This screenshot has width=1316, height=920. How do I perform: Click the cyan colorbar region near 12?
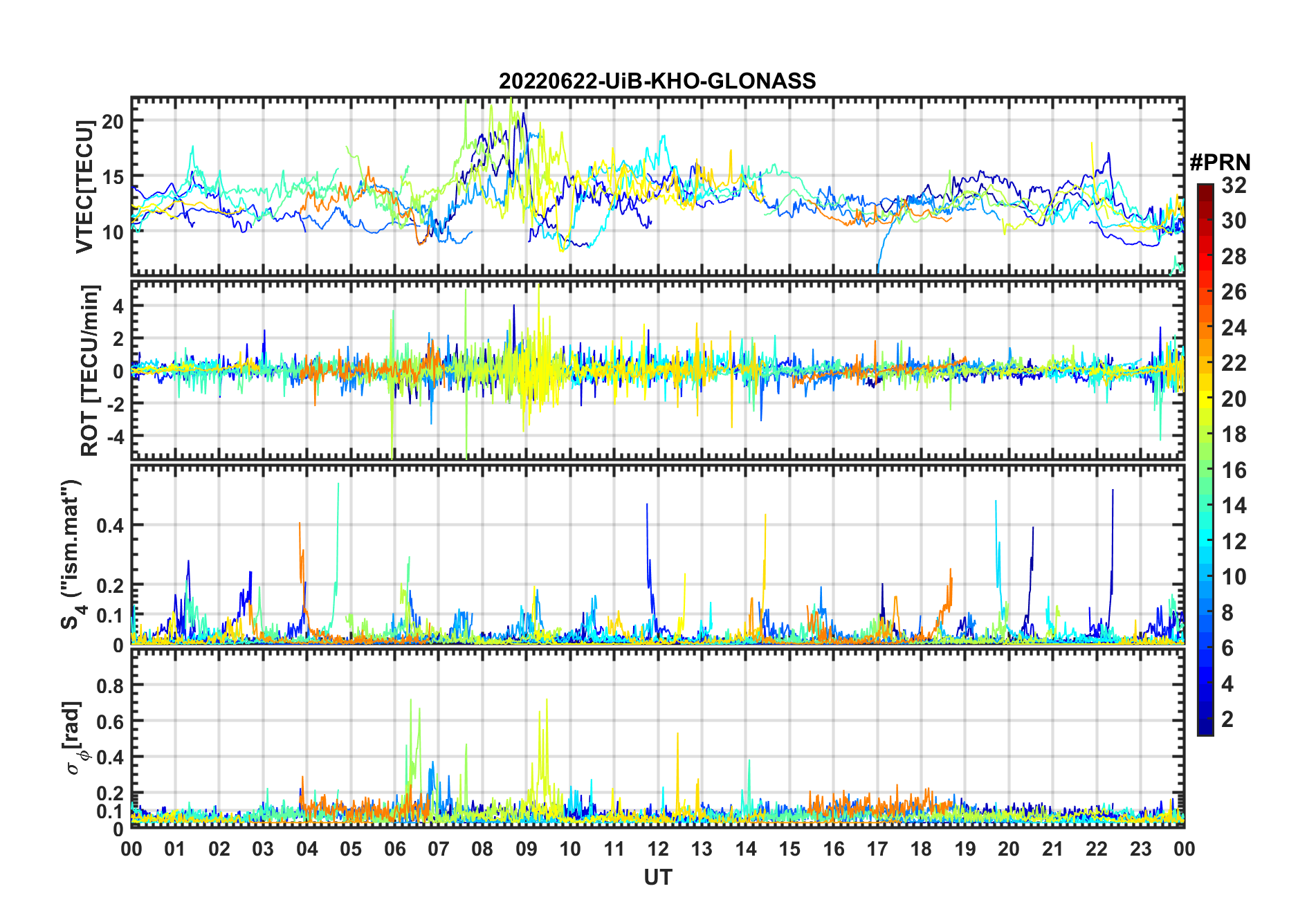pyautogui.click(x=1205, y=540)
